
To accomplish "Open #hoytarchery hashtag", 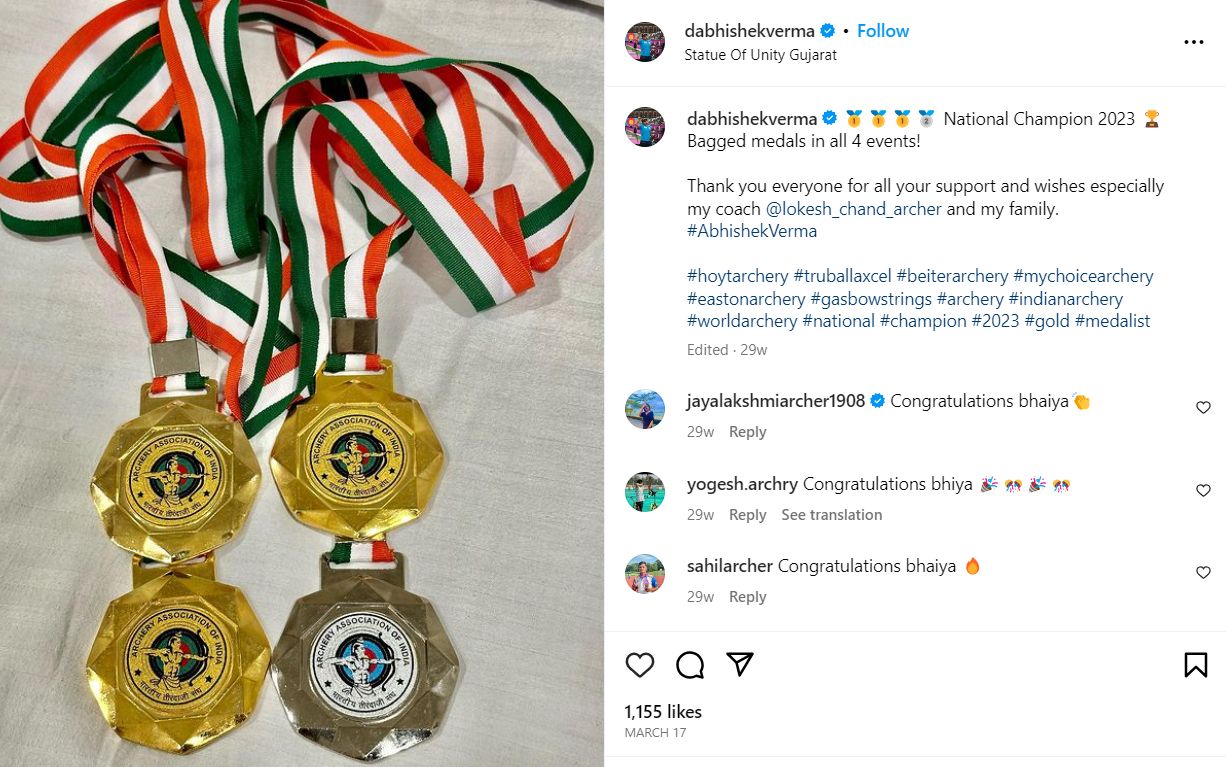I will click(x=738, y=276).
